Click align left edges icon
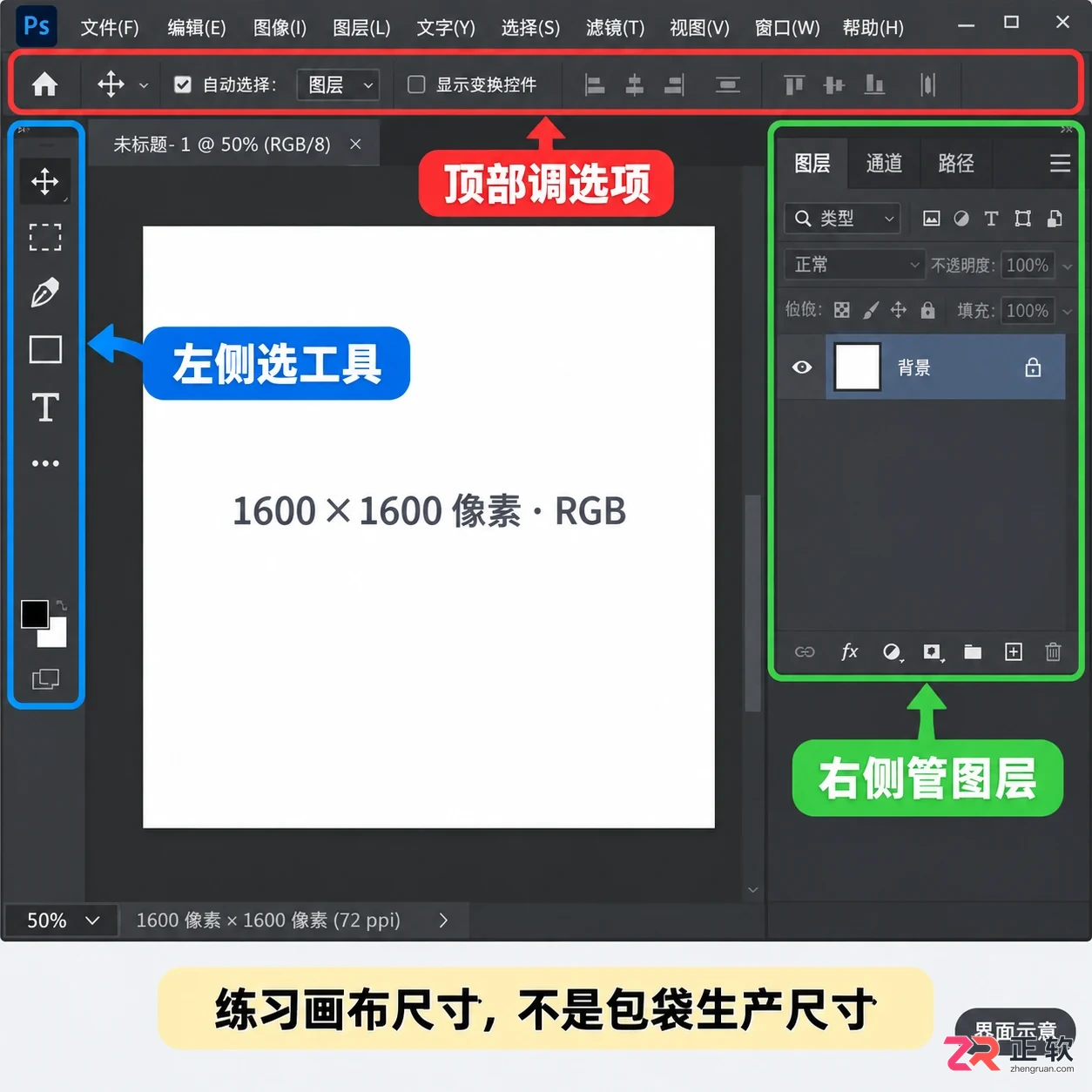Screen dimensions: 1092x1092 595,84
